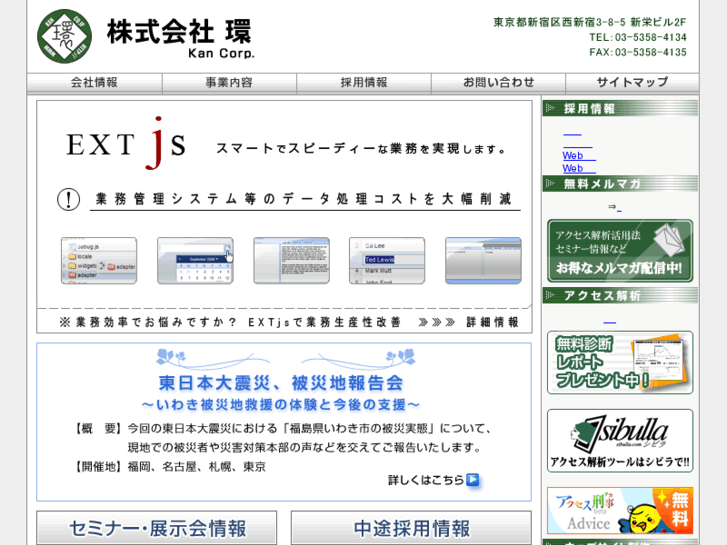This screenshot has width=727, height=545.
Task: Click the 採用情報 sidebar section header
Action: pyautogui.click(x=620, y=109)
